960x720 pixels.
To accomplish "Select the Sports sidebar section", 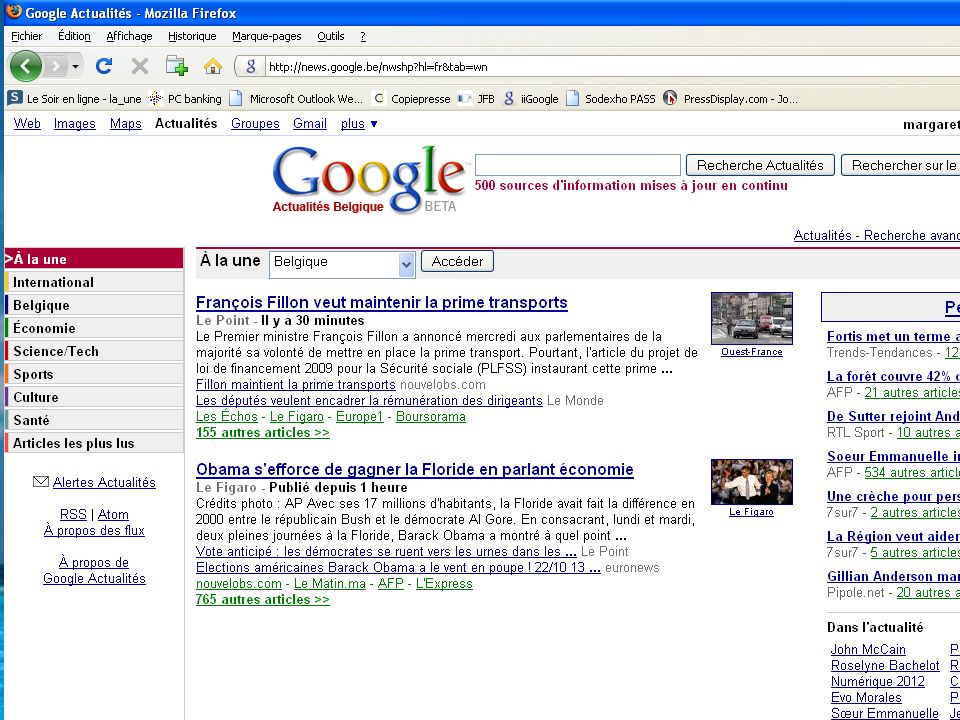I will (x=94, y=374).
